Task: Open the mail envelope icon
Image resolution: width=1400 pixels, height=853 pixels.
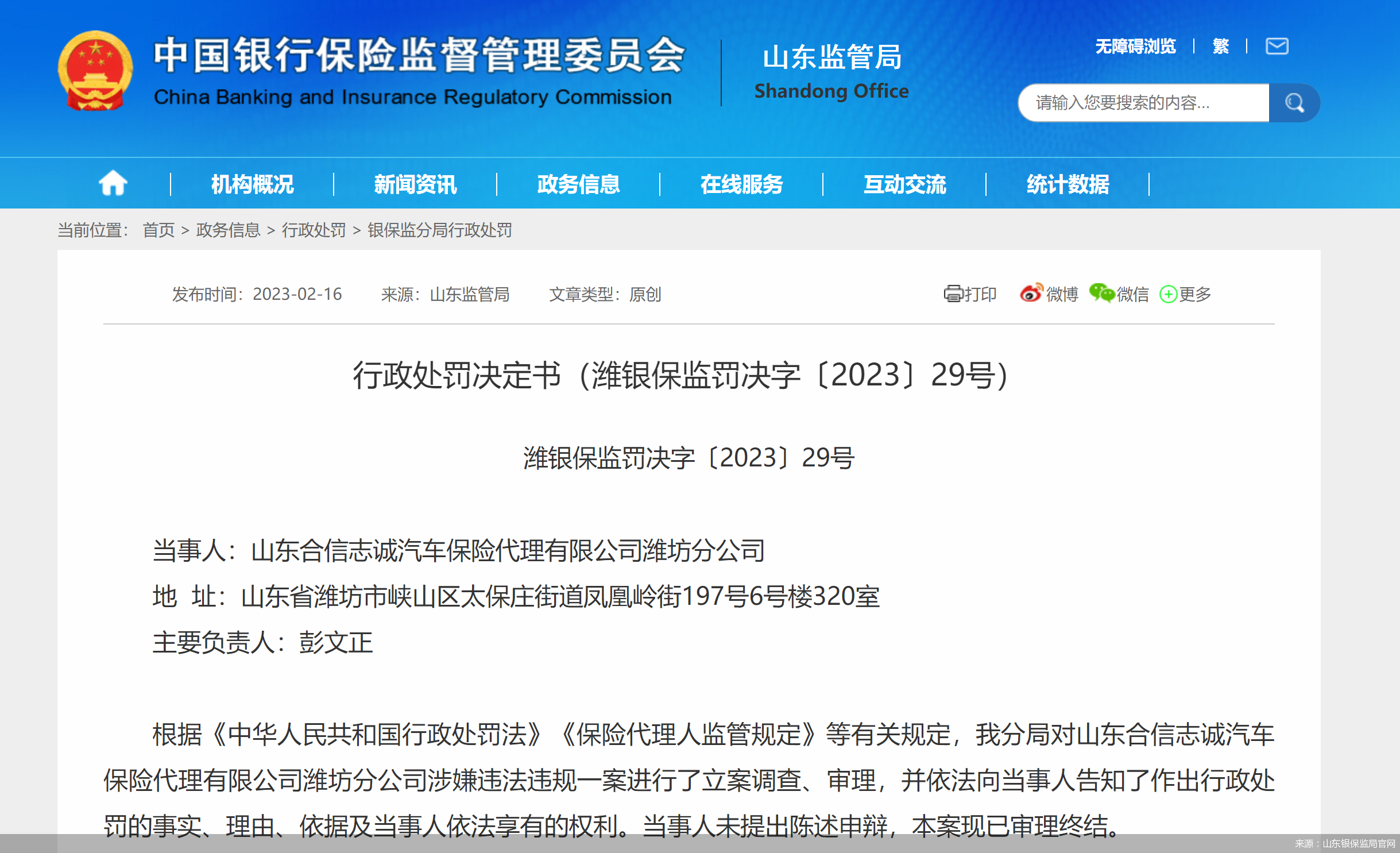Action: (x=1277, y=46)
